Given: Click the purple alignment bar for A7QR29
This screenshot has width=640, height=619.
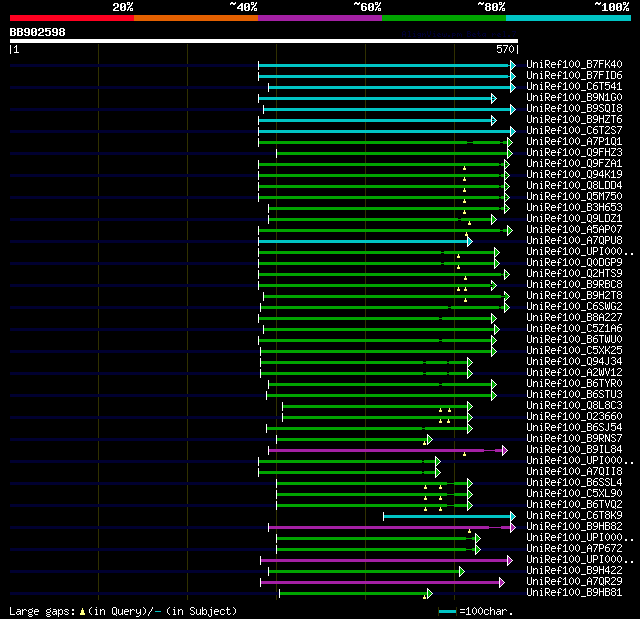Looking at the screenshot, I should pos(380,583).
